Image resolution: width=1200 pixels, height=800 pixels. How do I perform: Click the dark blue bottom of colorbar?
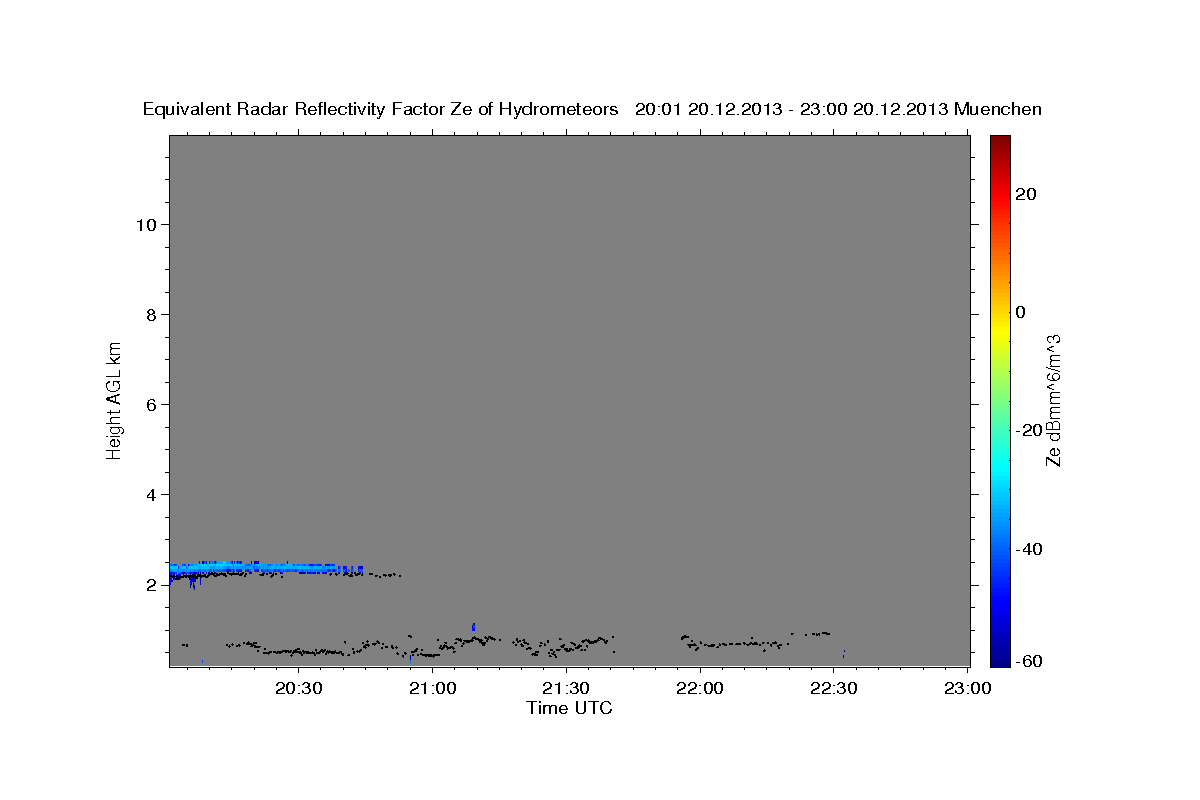pyautogui.click(x=1000, y=658)
